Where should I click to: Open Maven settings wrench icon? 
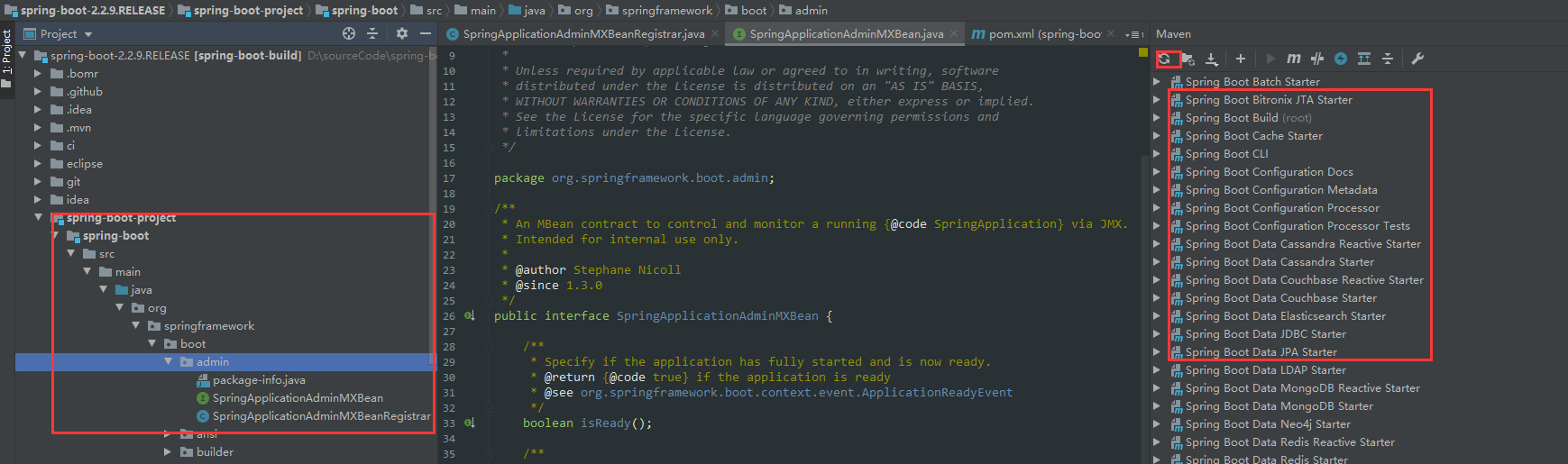pyautogui.click(x=1417, y=59)
